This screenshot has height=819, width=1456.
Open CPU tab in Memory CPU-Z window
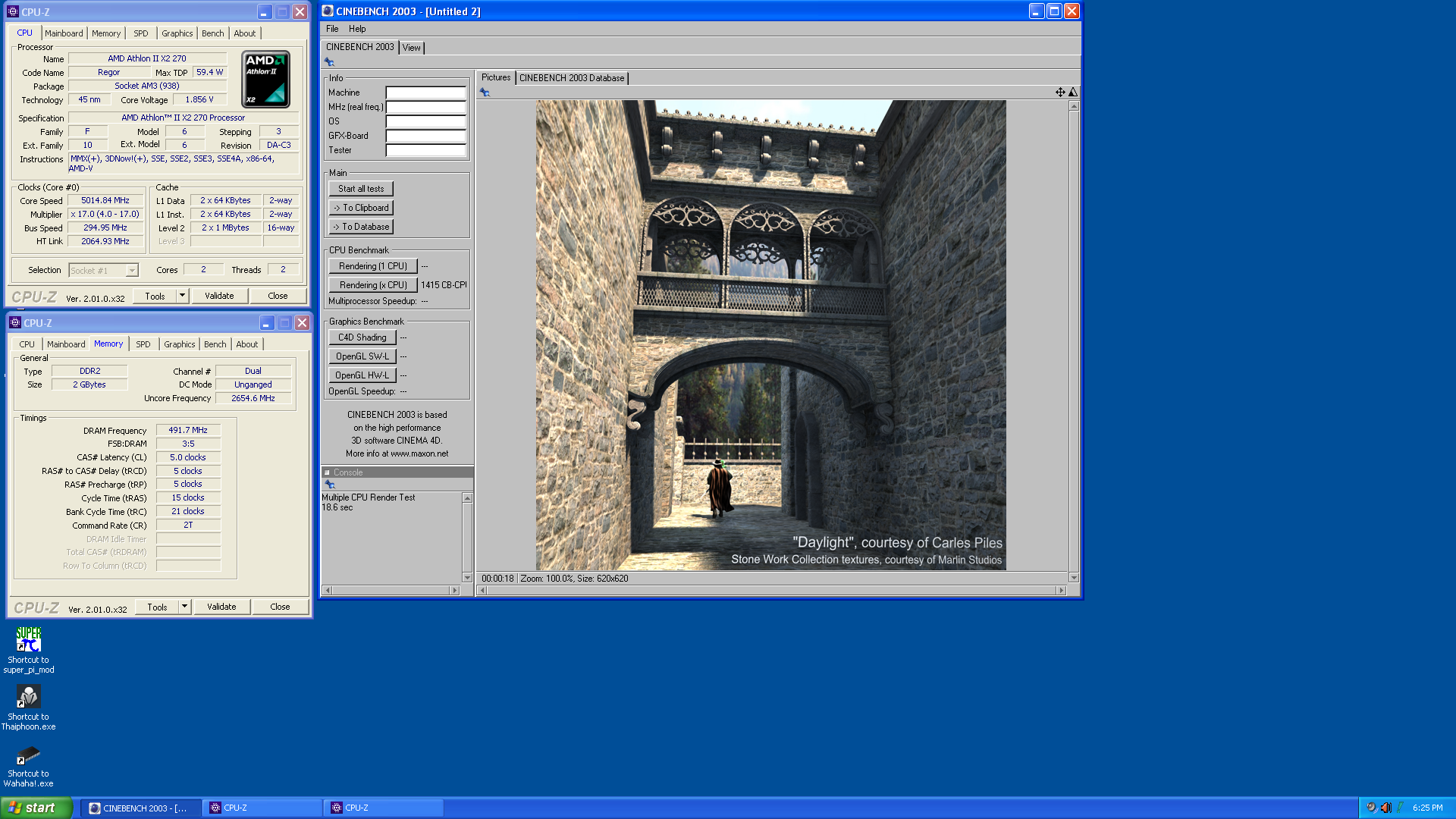pyautogui.click(x=27, y=344)
